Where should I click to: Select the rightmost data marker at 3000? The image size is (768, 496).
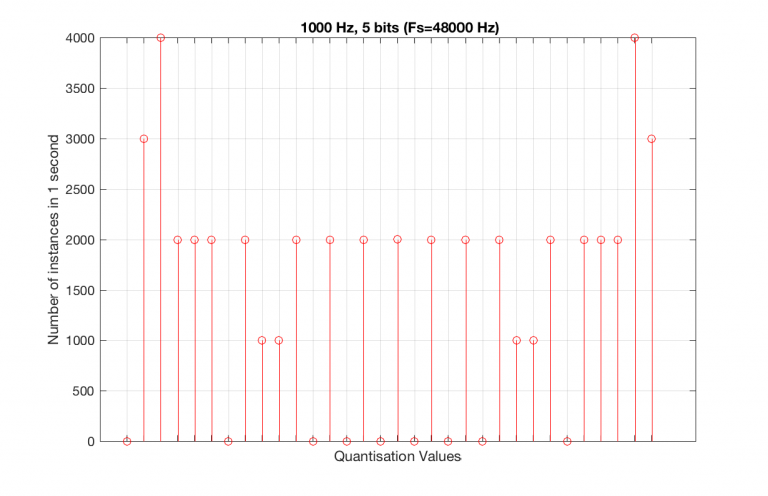pyautogui.click(x=652, y=139)
